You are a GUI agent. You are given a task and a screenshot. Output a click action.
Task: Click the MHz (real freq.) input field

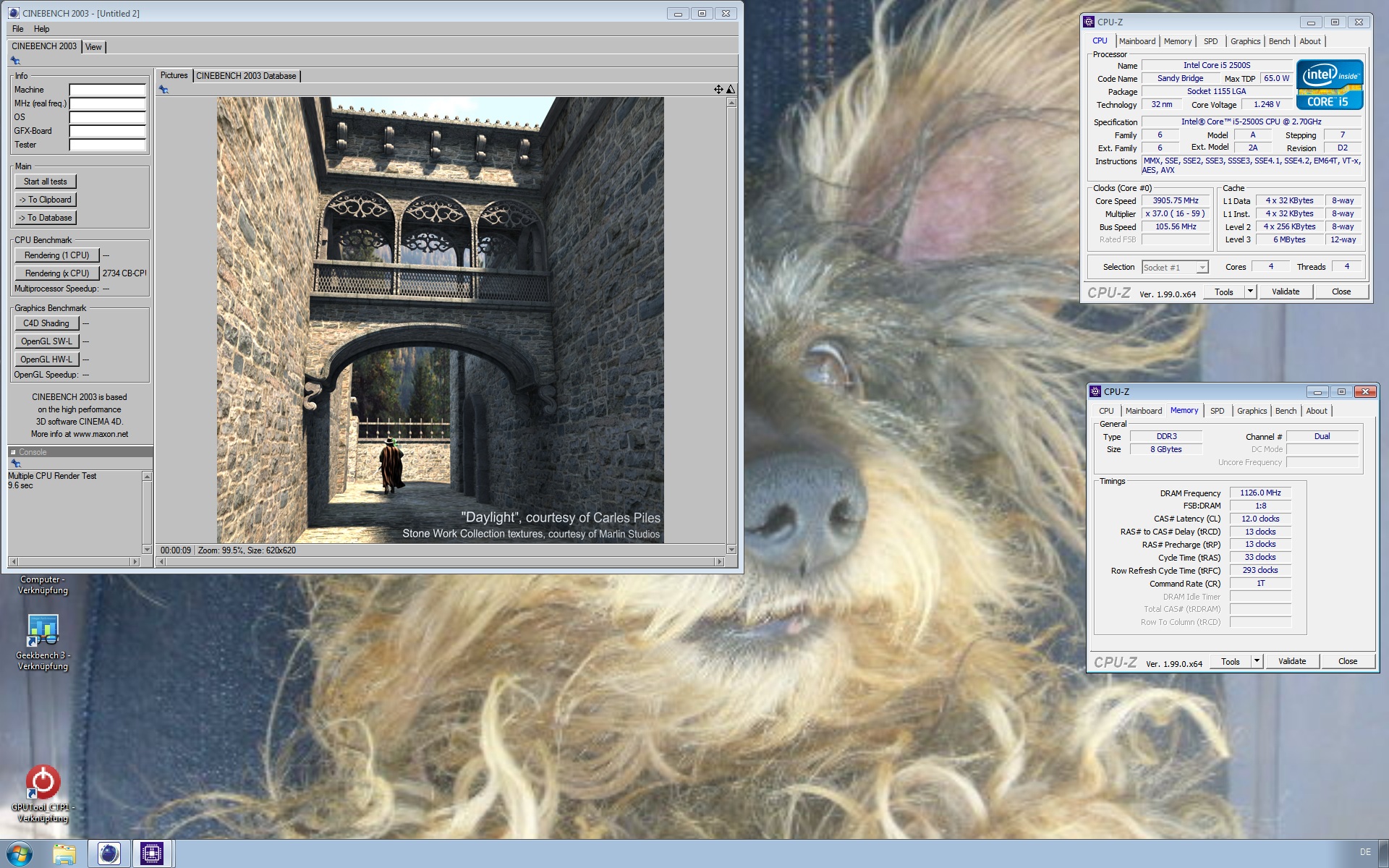coord(107,103)
